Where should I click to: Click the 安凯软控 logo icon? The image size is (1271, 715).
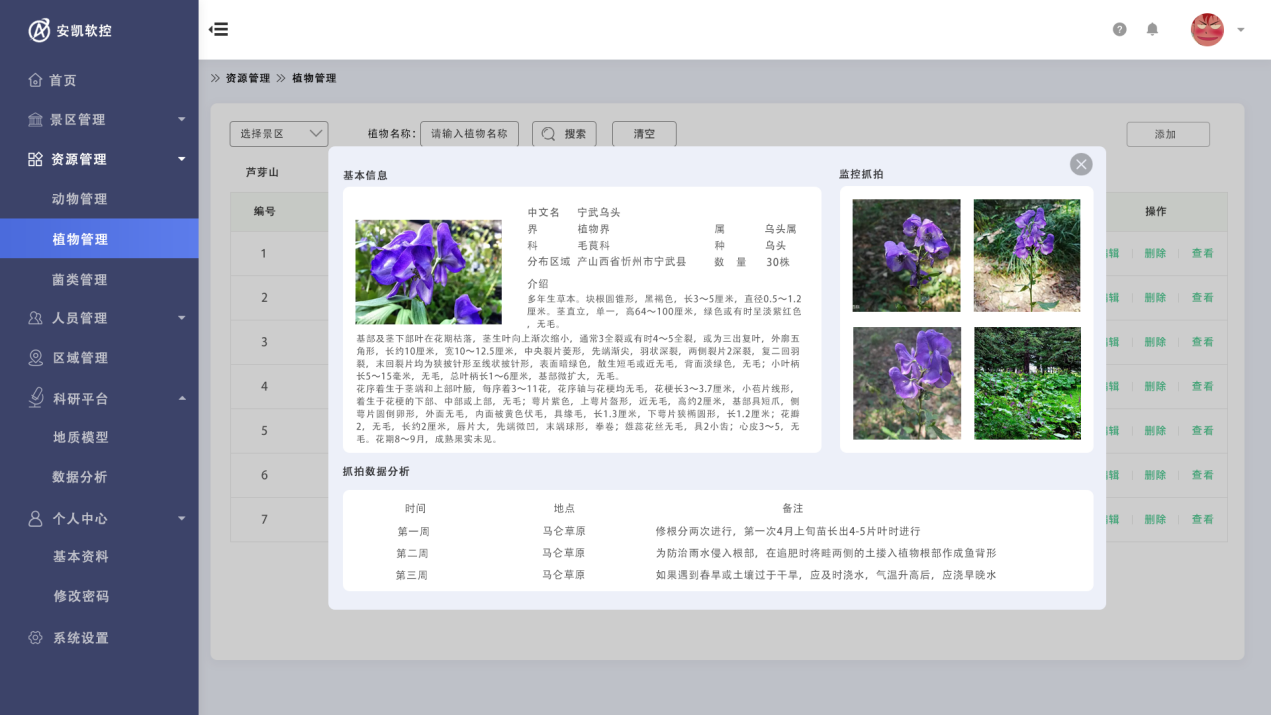(x=39, y=30)
